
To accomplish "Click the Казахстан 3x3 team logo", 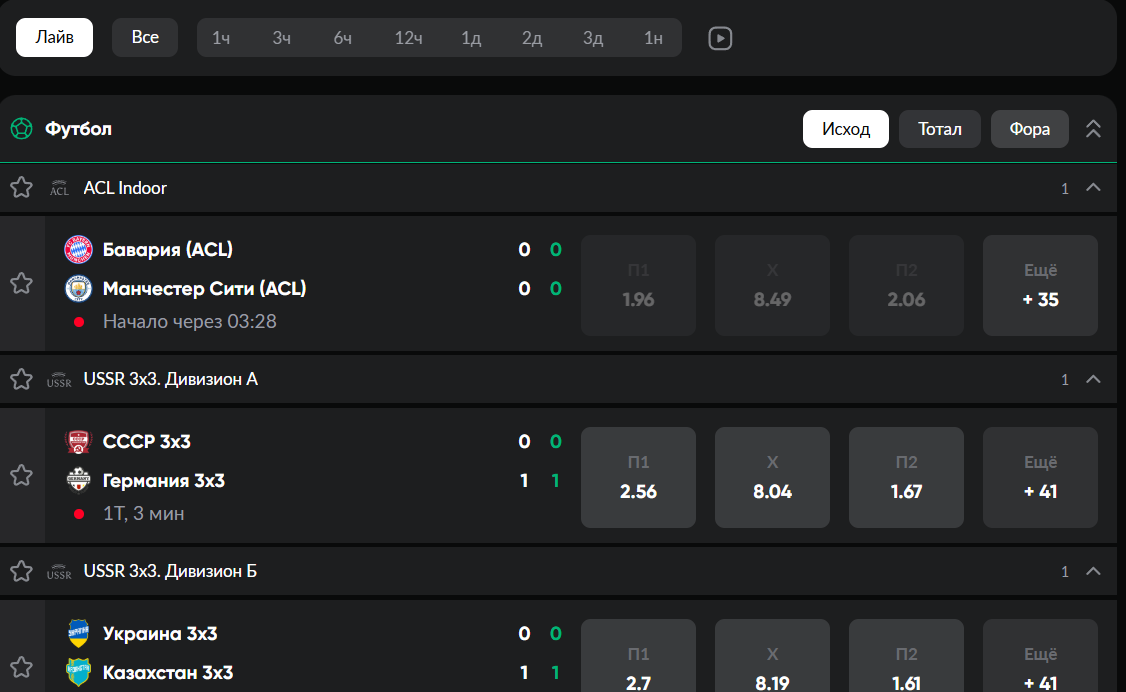I will 78,673.
